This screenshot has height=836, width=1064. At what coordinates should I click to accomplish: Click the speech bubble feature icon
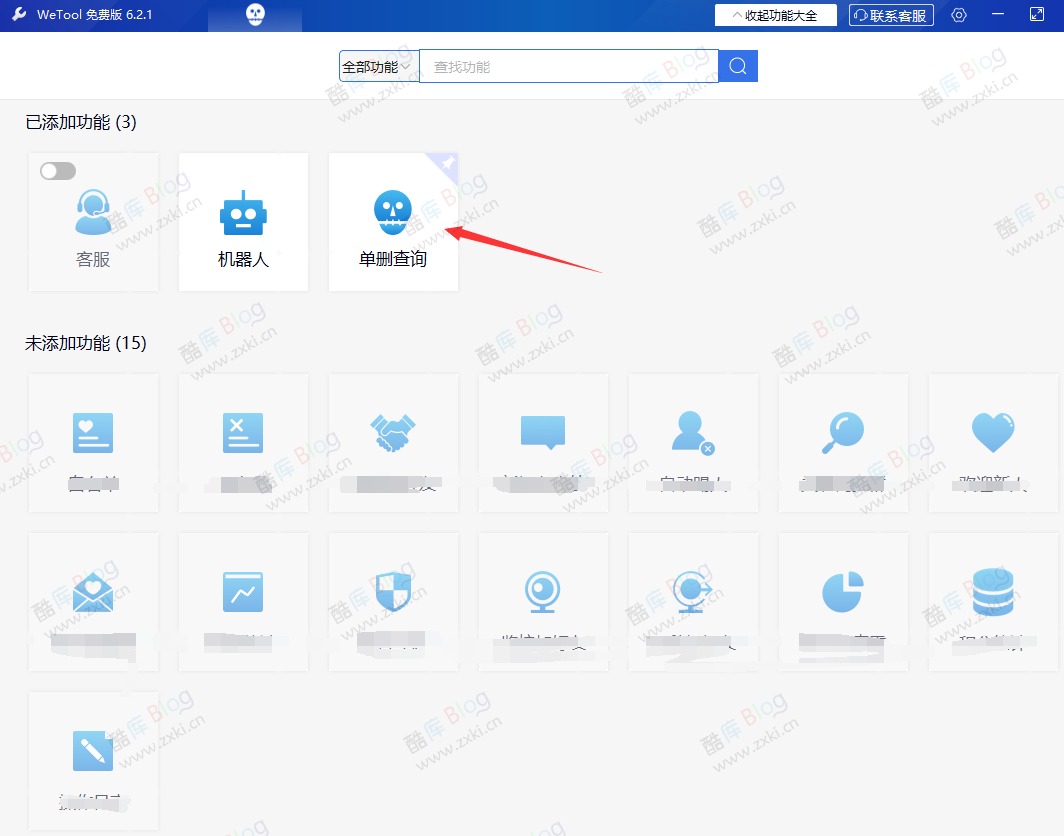(543, 432)
